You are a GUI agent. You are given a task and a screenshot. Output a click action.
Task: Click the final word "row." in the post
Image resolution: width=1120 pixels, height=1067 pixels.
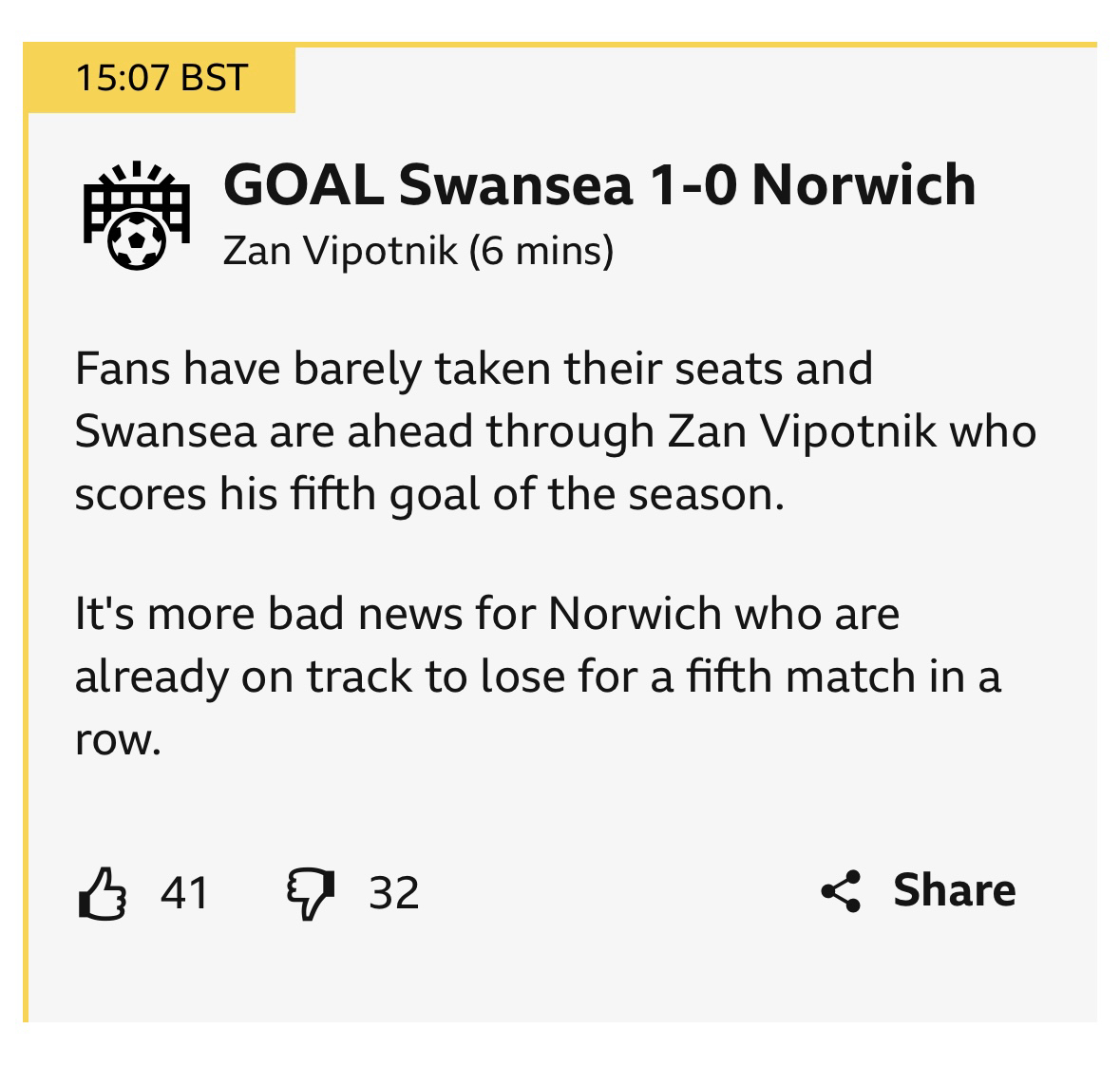(x=118, y=740)
